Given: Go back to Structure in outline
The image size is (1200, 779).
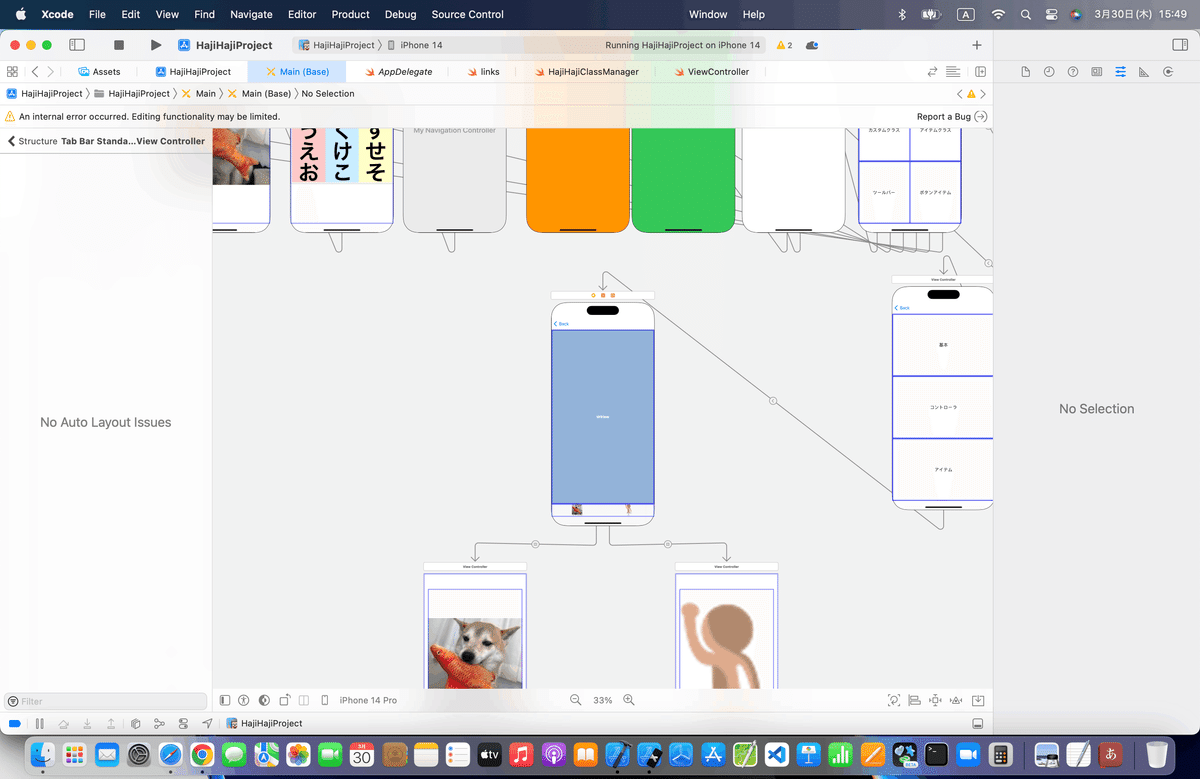Looking at the screenshot, I should click(x=32, y=141).
